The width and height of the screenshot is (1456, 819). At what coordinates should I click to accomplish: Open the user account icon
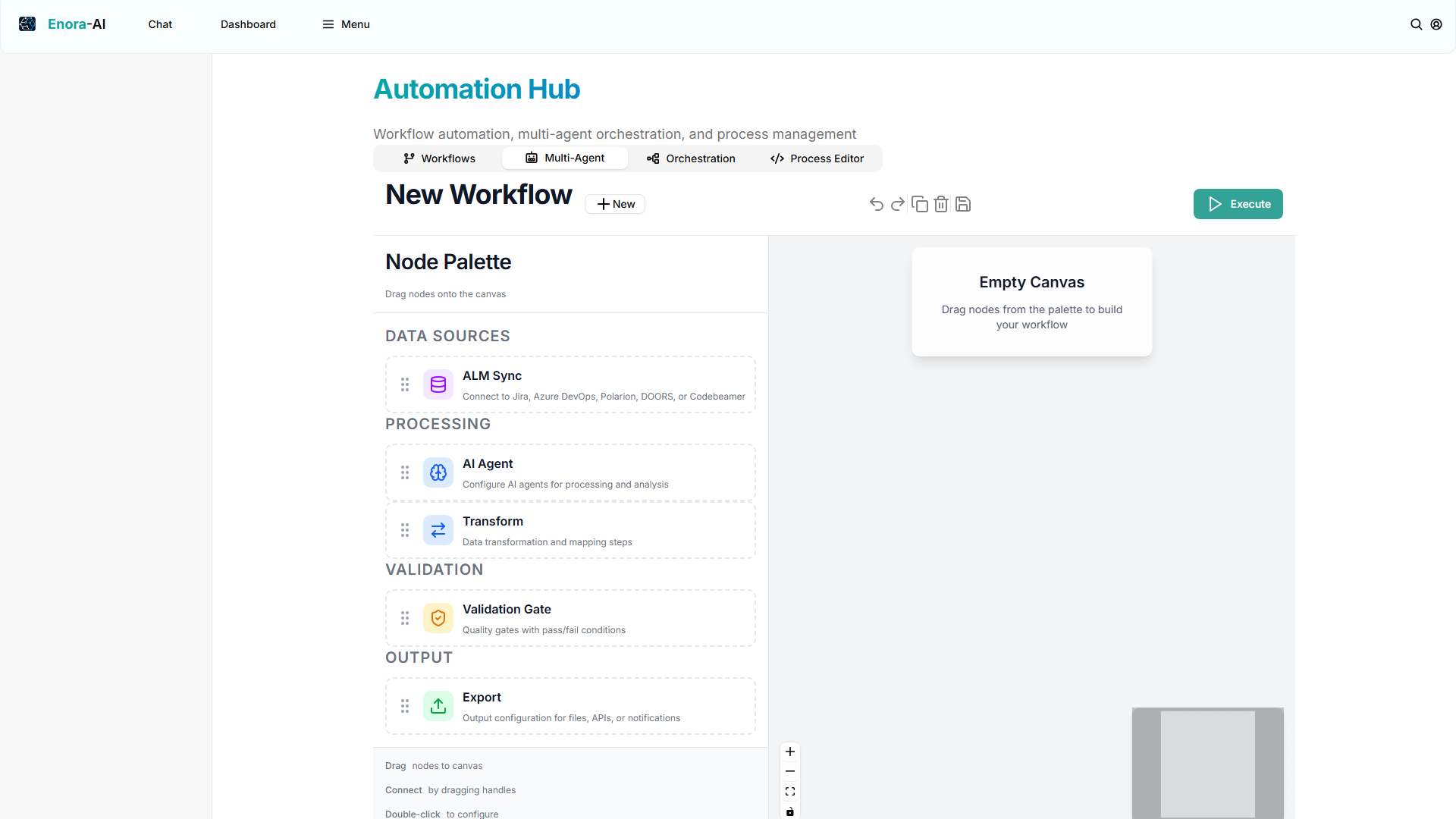coord(1437,24)
